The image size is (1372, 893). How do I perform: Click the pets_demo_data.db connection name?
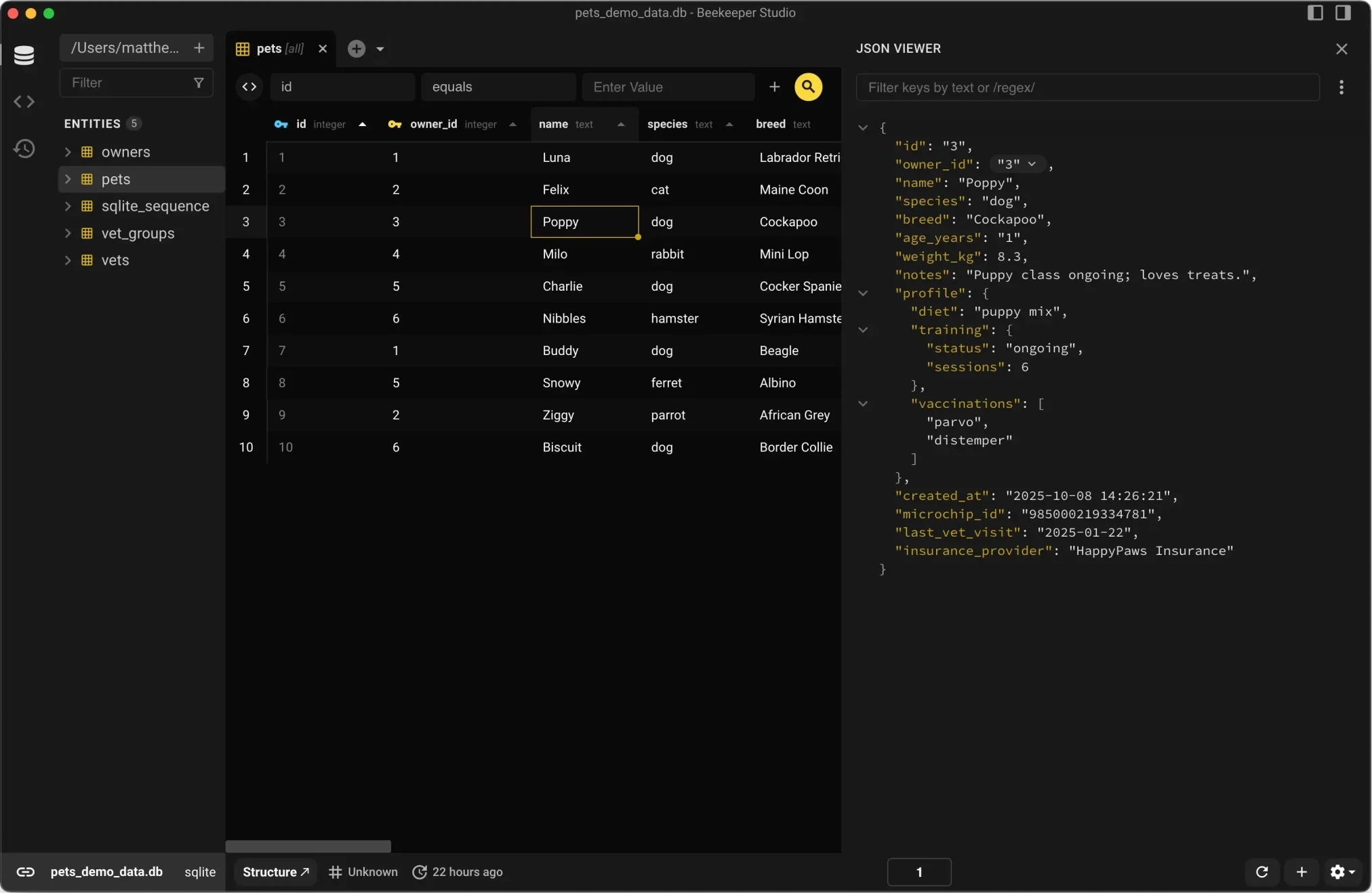[x=106, y=872]
